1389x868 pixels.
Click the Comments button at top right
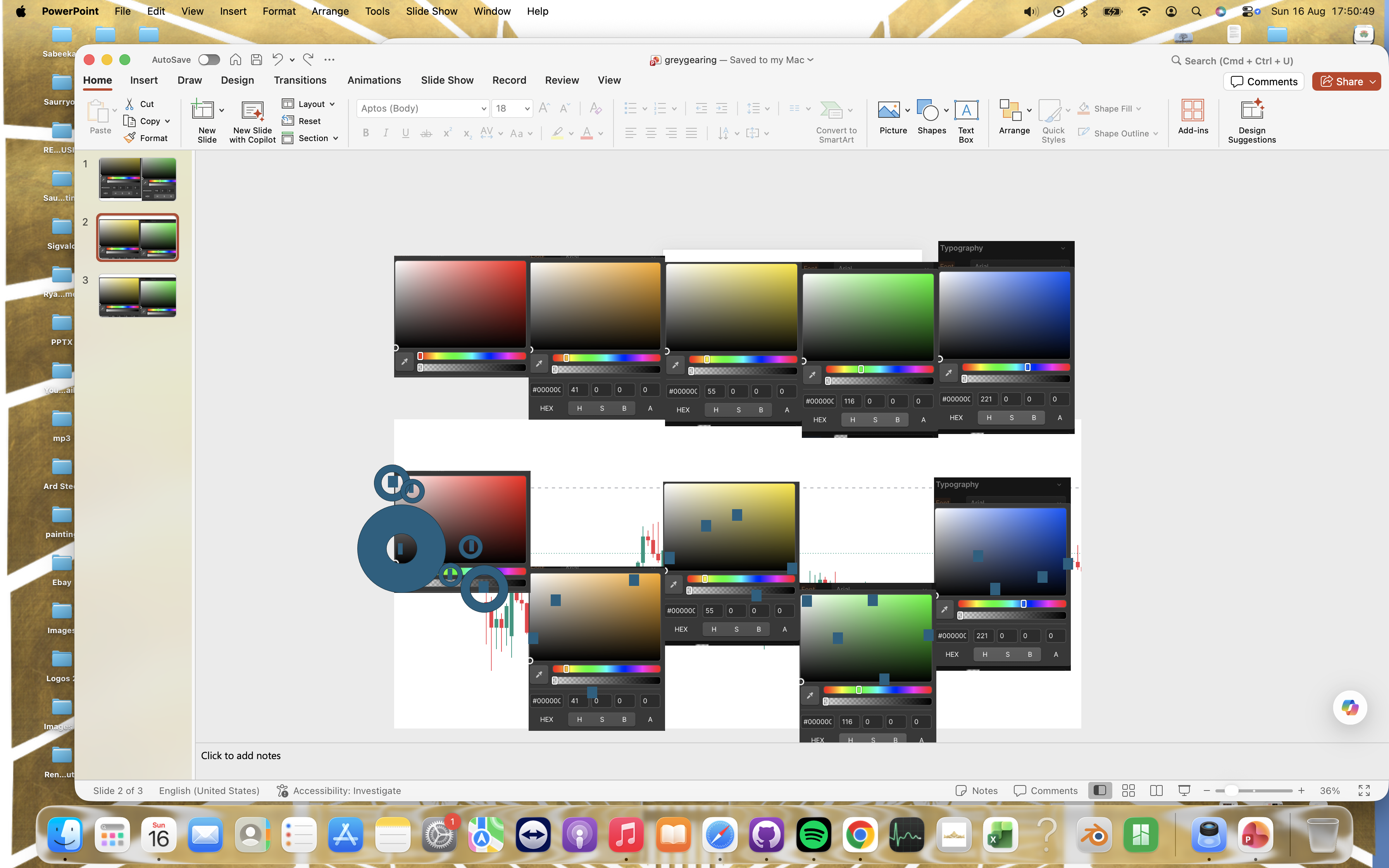click(x=1264, y=81)
